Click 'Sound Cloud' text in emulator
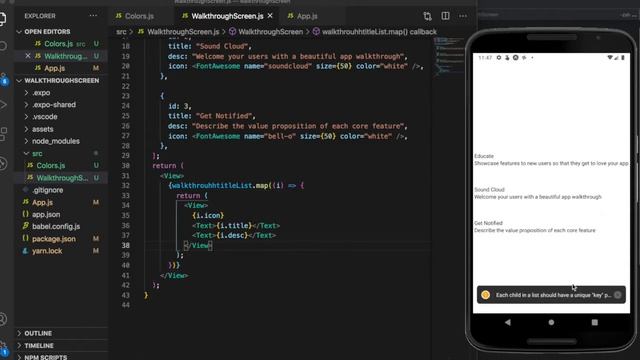The width and height of the screenshot is (640, 360). click(489, 189)
